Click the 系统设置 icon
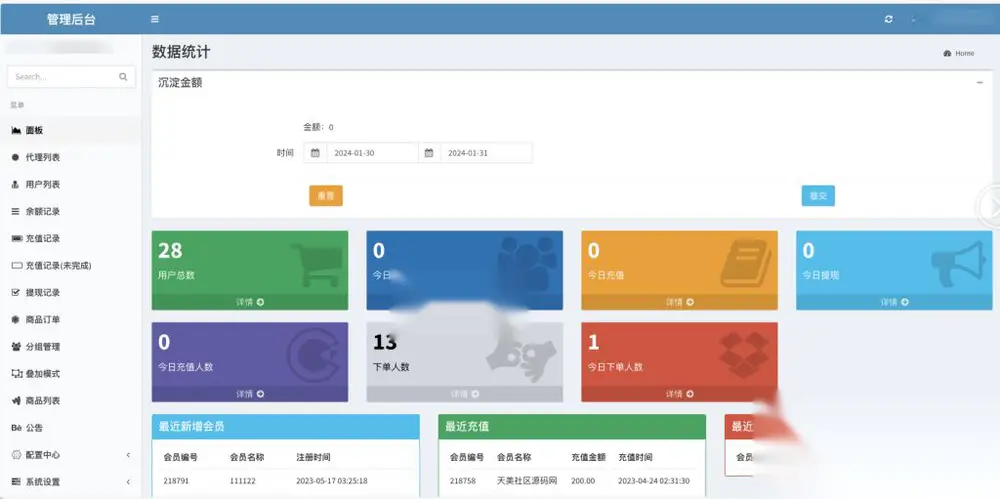The height and width of the screenshot is (499, 1000). (x=16, y=482)
